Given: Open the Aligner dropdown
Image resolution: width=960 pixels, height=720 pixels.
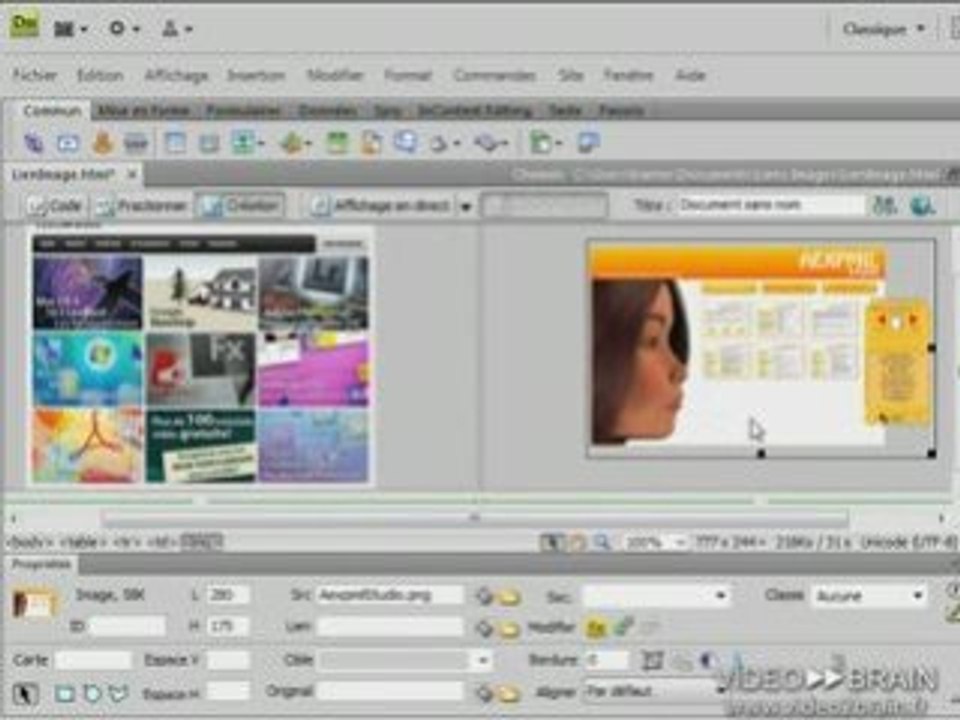Looking at the screenshot, I should [x=656, y=692].
